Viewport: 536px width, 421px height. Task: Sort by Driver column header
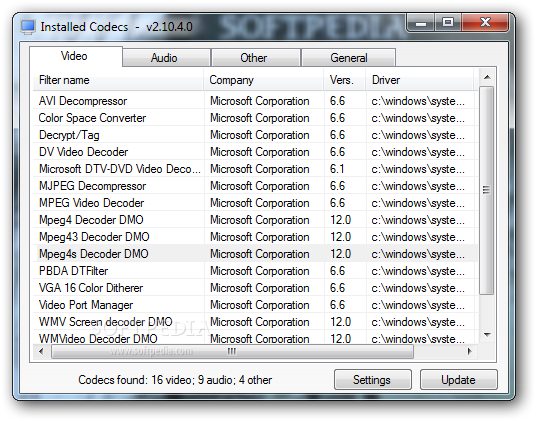(420, 80)
